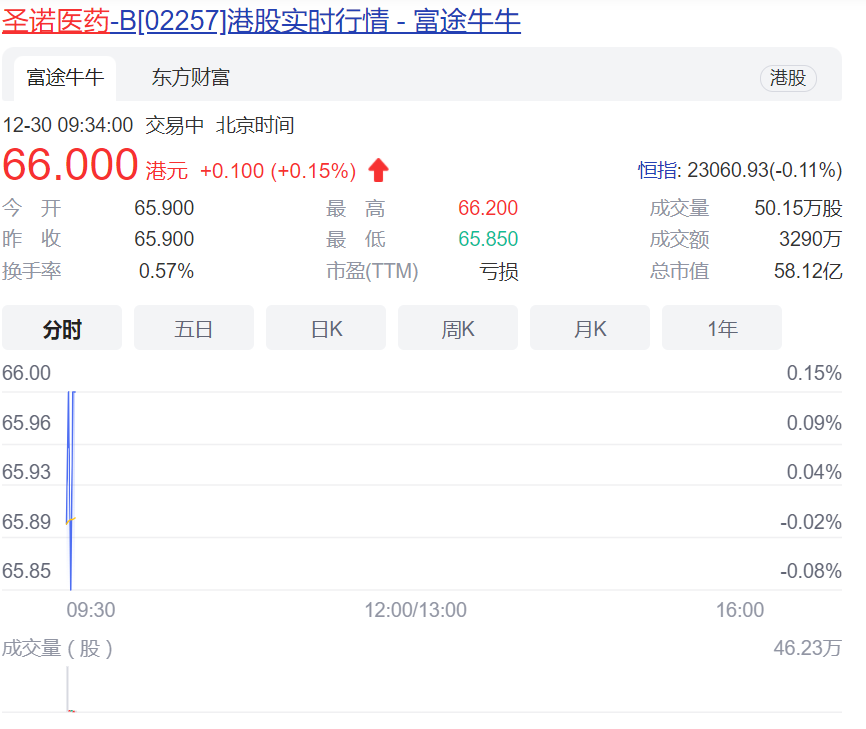Click the 总市值 value 58.12亿
Image resolution: width=866 pixels, height=729 pixels.
(808, 271)
